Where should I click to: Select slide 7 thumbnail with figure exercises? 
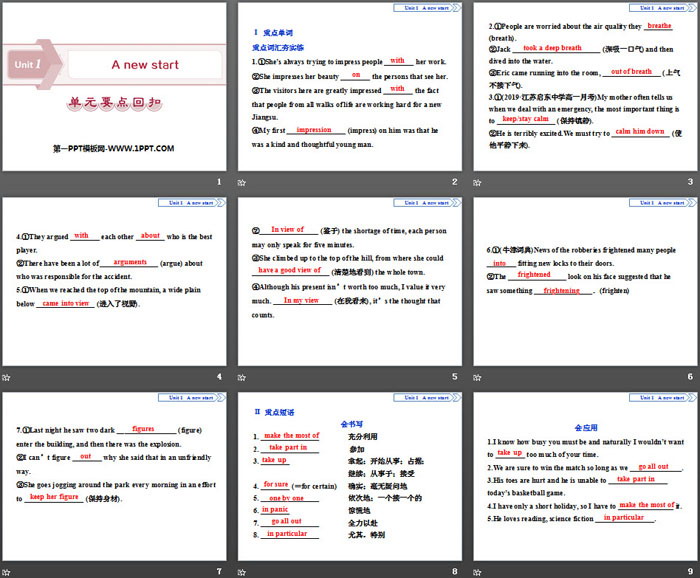tap(114, 476)
